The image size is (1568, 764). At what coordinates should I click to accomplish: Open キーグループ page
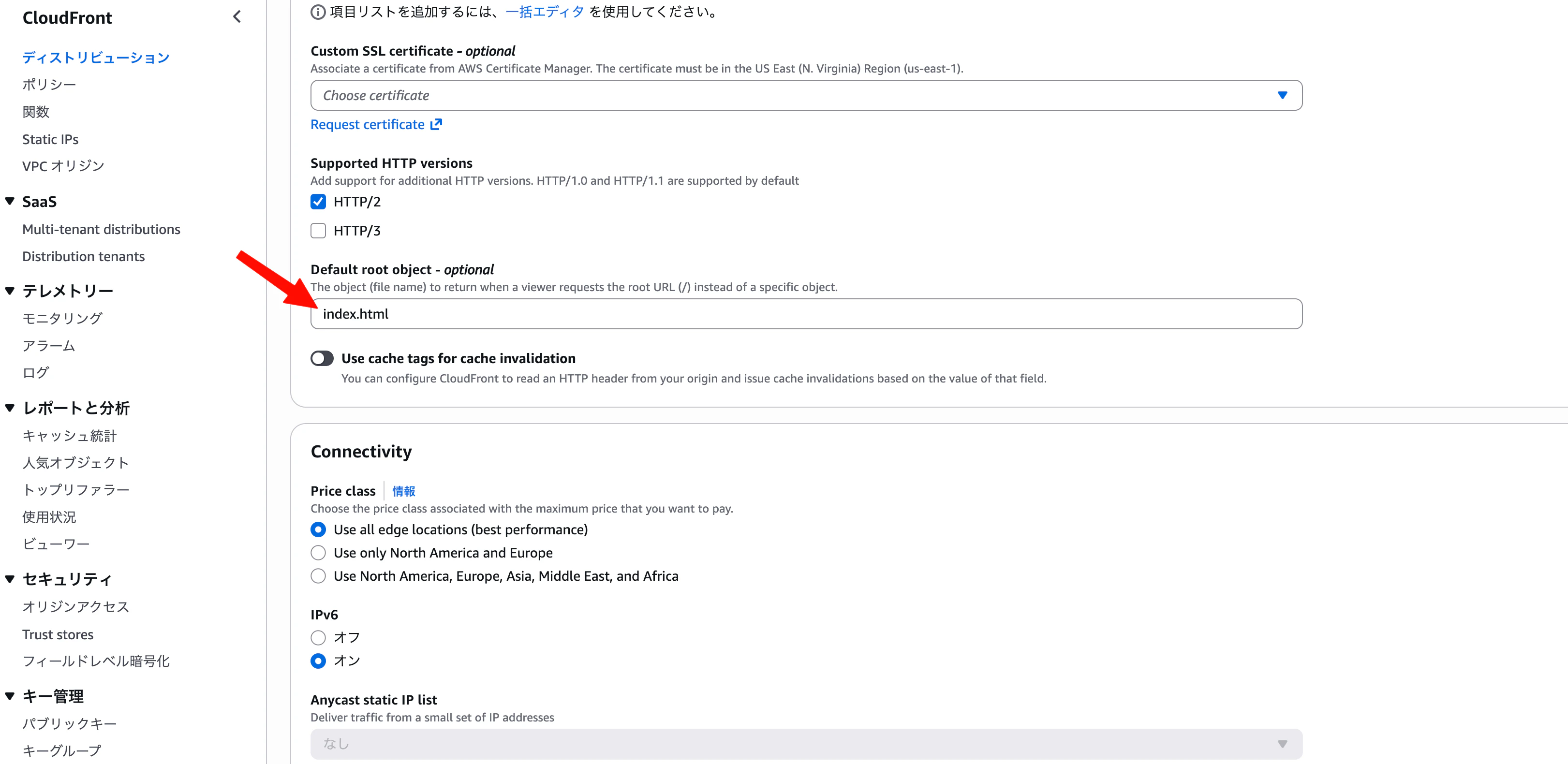coord(62,750)
